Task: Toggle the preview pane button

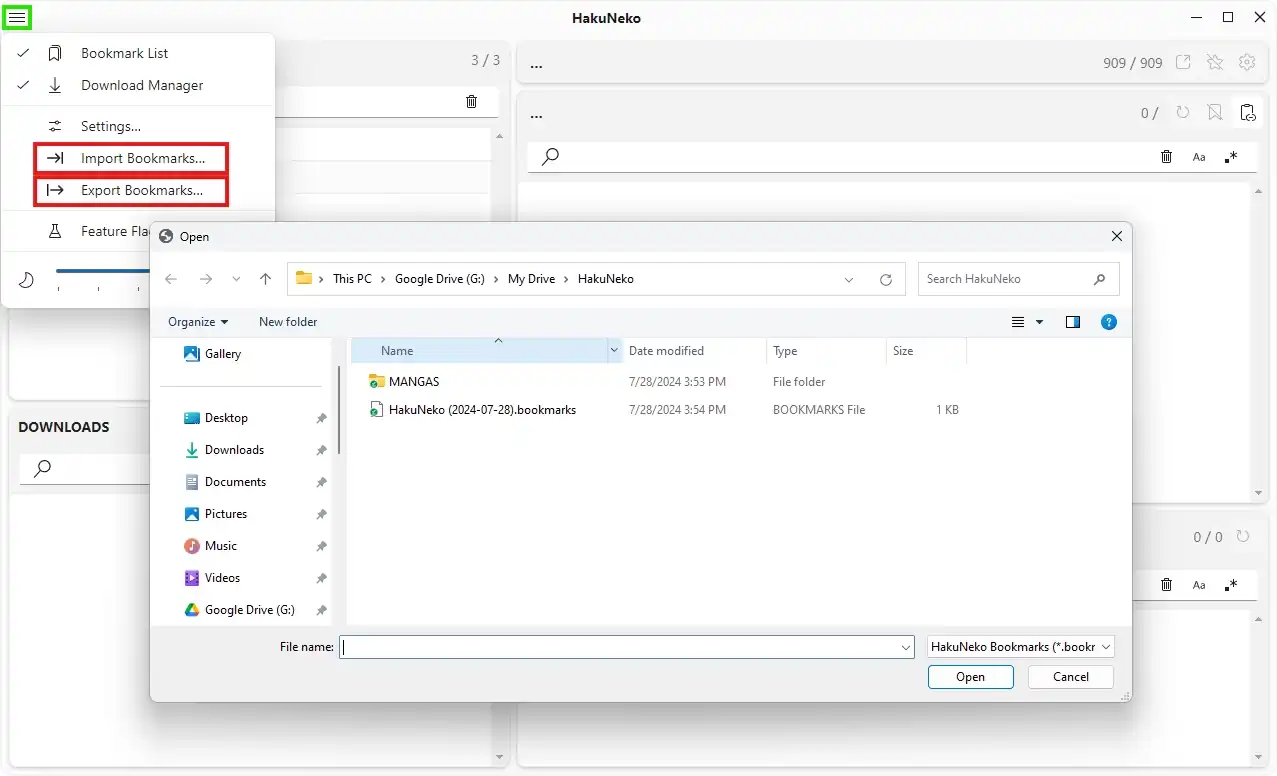Action: click(1073, 322)
